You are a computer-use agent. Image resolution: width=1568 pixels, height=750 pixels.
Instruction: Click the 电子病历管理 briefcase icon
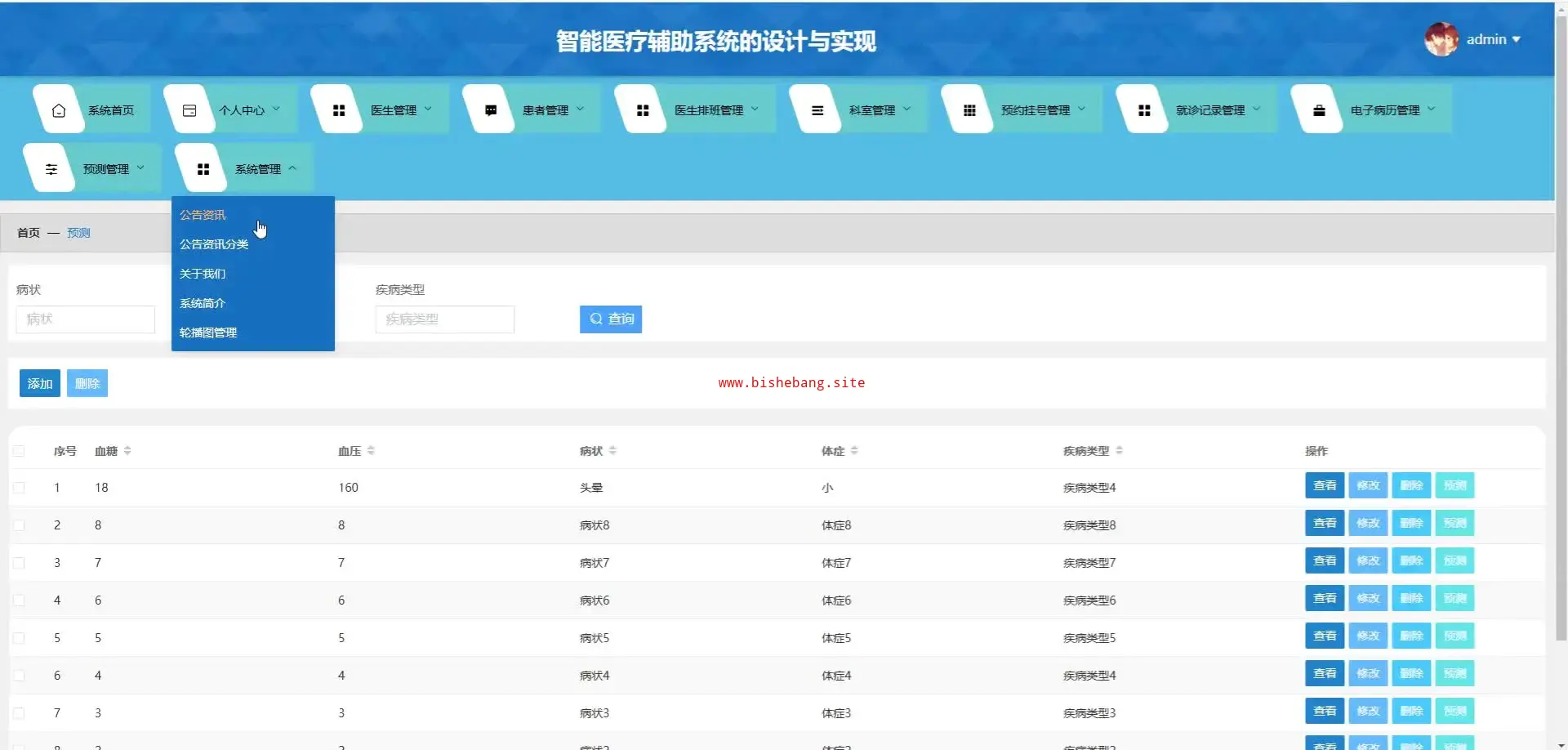[x=1319, y=110]
